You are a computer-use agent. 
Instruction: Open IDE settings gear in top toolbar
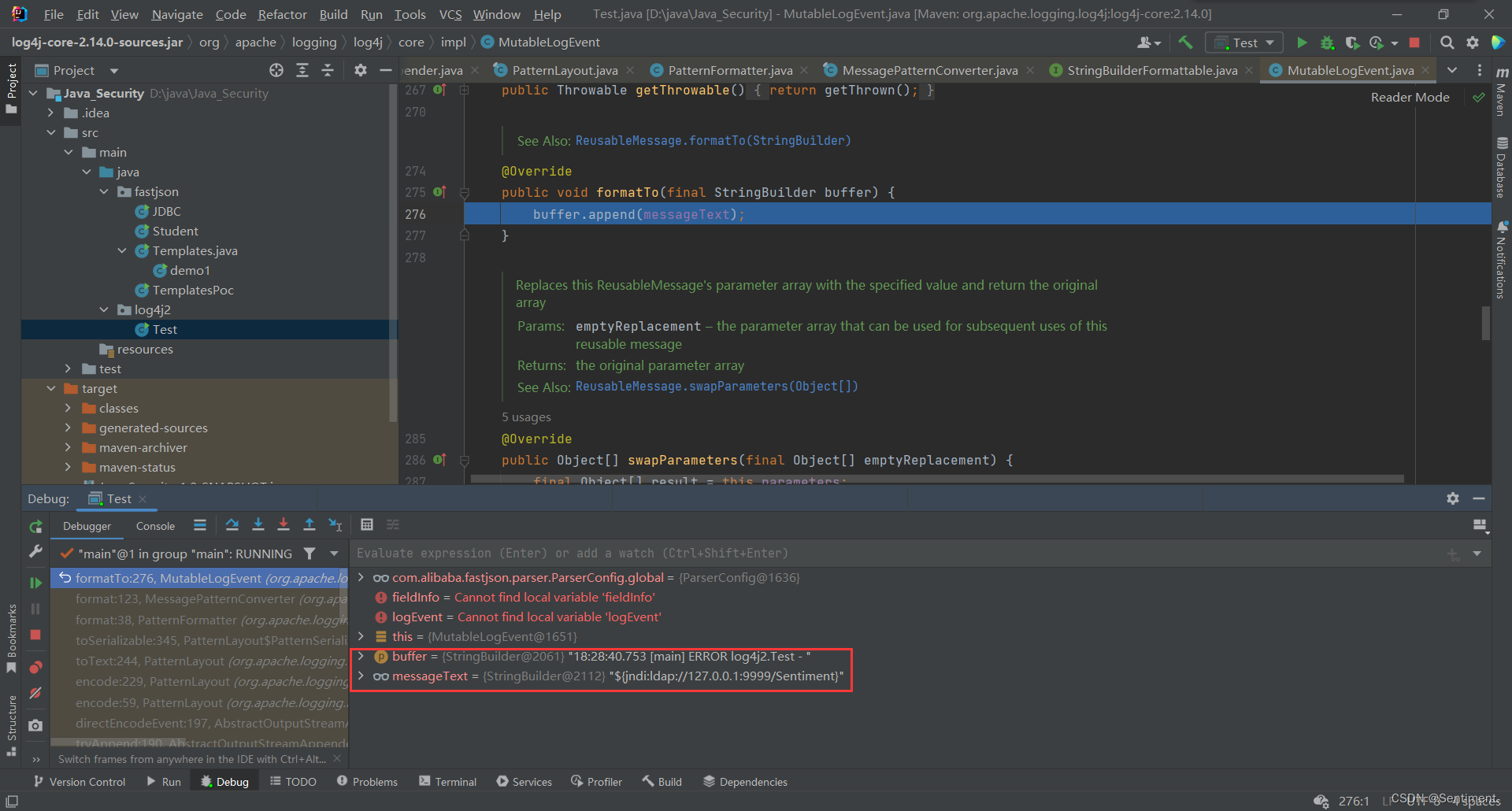coord(1473,43)
